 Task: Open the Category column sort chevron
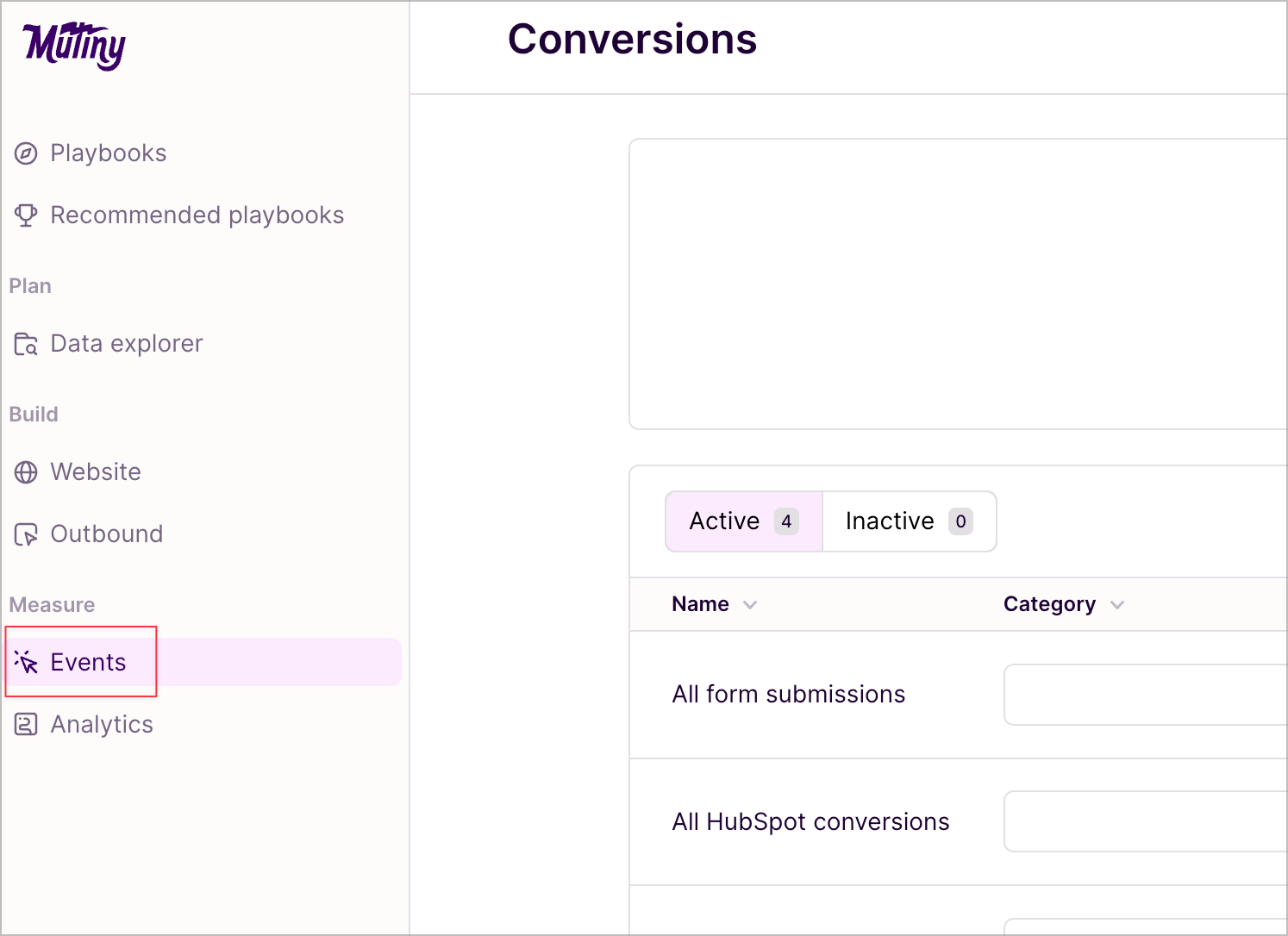(1118, 605)
